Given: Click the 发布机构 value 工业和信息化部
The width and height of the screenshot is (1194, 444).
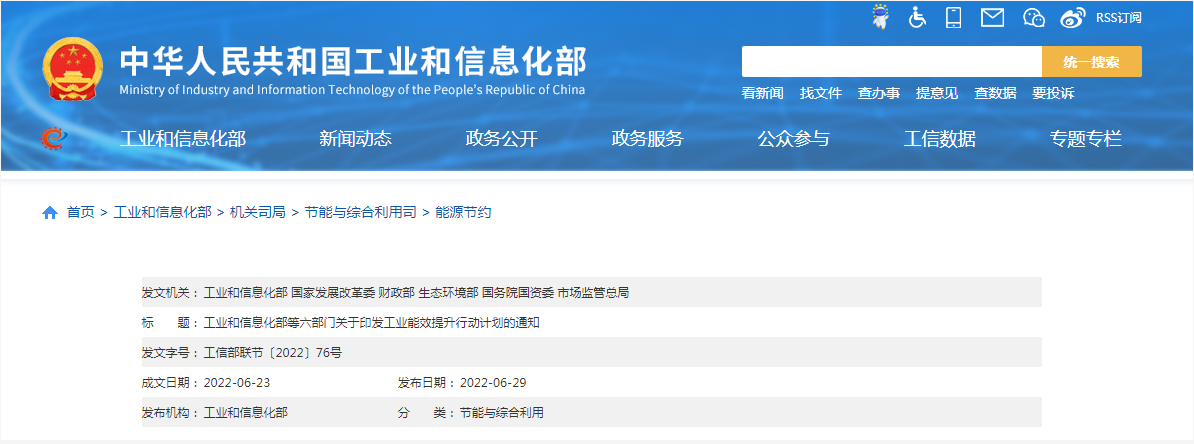Looking at the screenshot, I should [246, 413].
